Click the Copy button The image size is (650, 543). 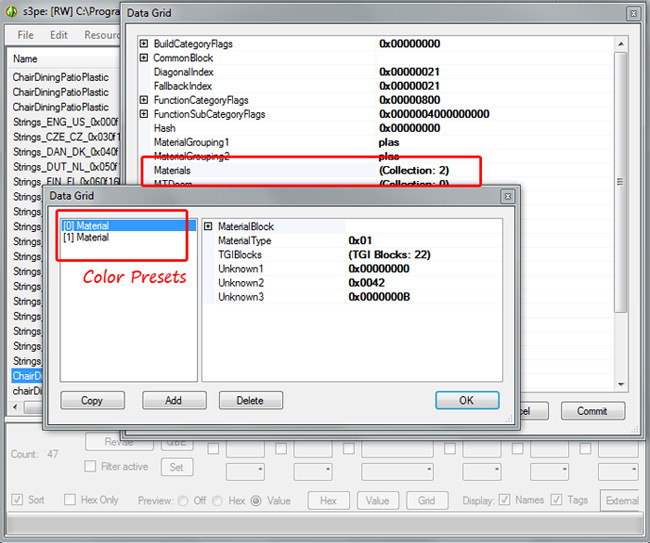click(x=92, y=400)
